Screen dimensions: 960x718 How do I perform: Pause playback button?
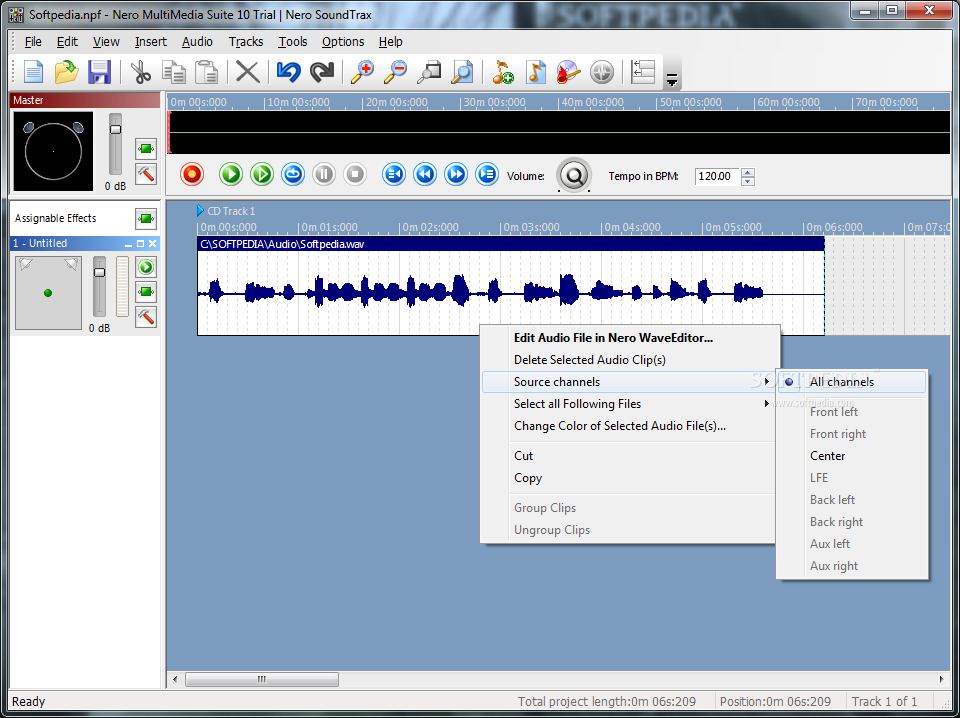pyautogui.click(x=324, y=174)
